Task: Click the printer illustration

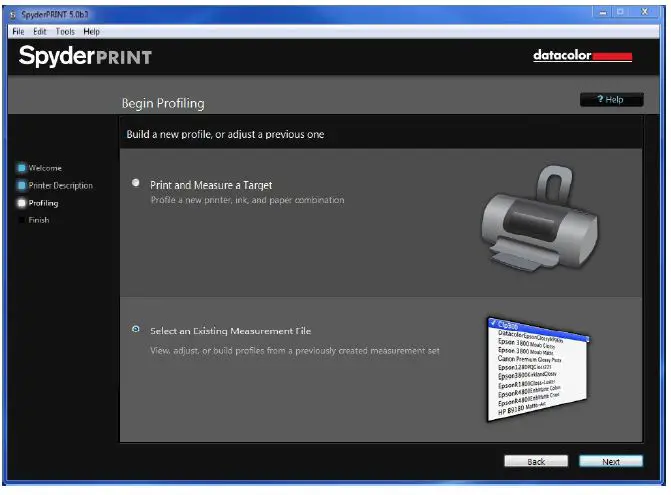Action: (540, 219)
